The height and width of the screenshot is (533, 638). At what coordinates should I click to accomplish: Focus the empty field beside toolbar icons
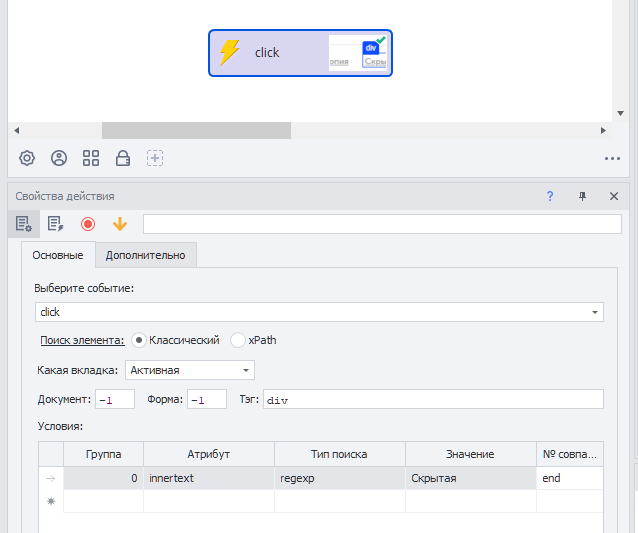pyautogui.click(x=382, y=224)
